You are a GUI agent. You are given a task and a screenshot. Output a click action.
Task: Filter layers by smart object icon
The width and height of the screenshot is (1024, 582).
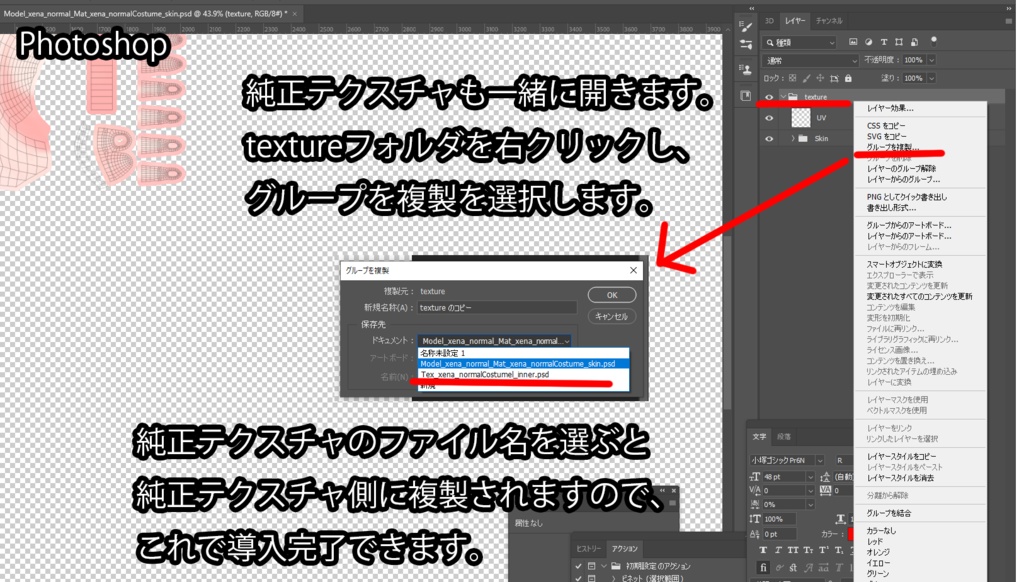pos(914,42)
